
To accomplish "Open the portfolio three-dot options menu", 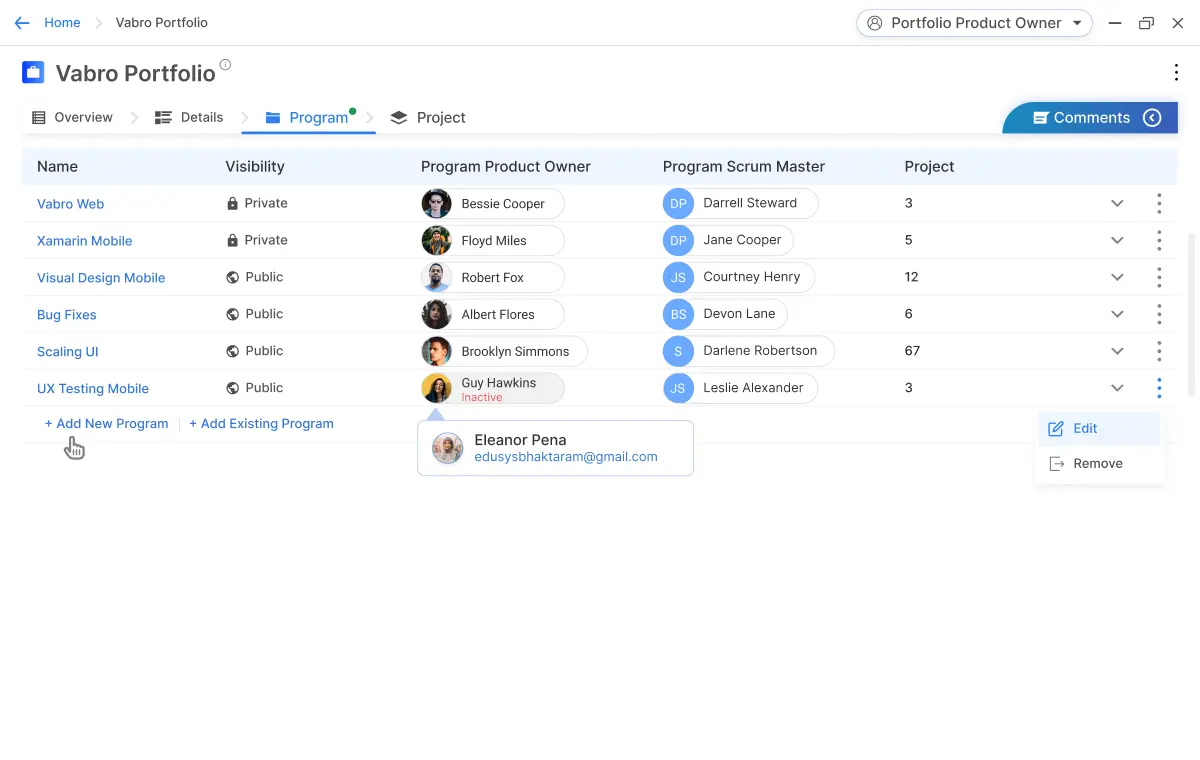I will (x=1176, y=72).
